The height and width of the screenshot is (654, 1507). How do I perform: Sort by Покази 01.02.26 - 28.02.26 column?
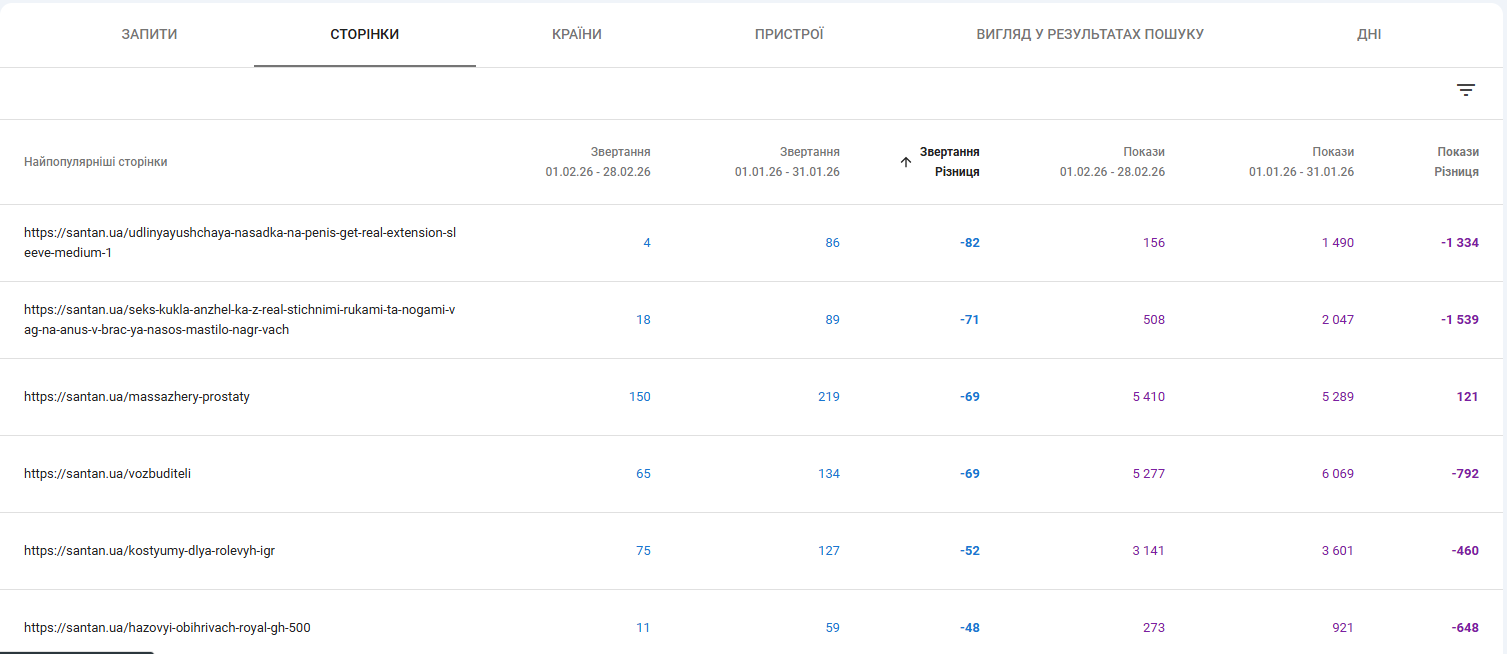pyautogui.click(x=1112, y=162)
